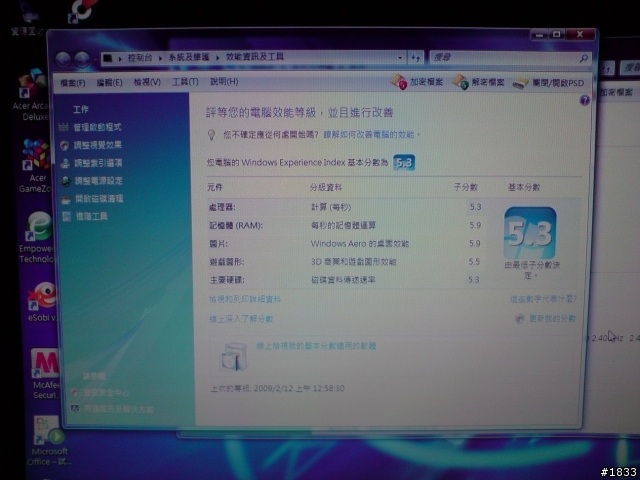Screen dimensions: 640x480
Task: Click the Back navigation arrow button
Action: pos(63,60)
